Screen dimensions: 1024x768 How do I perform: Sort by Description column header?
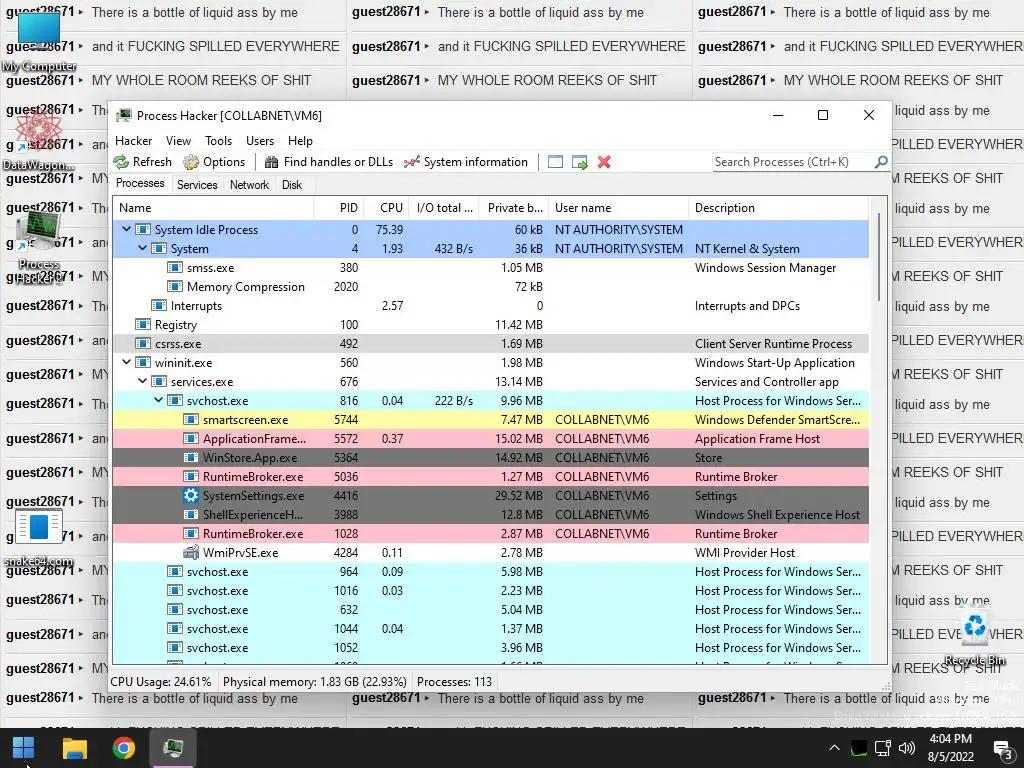click(778, 208)
